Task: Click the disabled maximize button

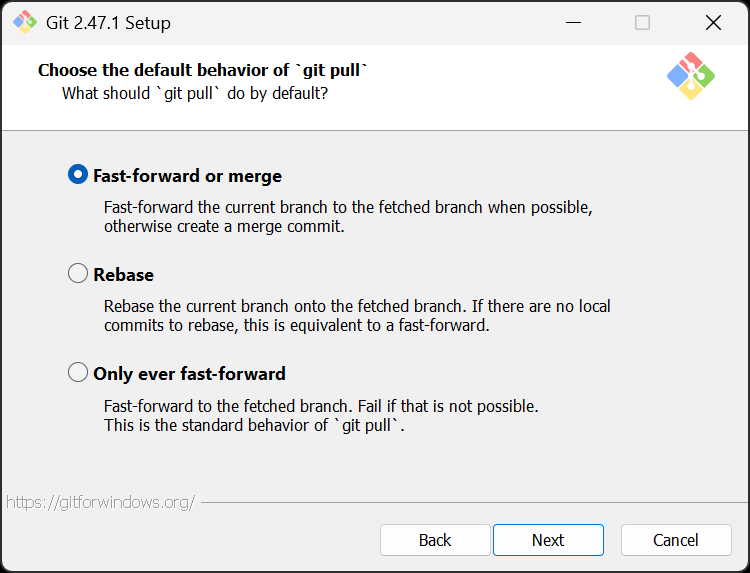Action: tap(642, 22)
